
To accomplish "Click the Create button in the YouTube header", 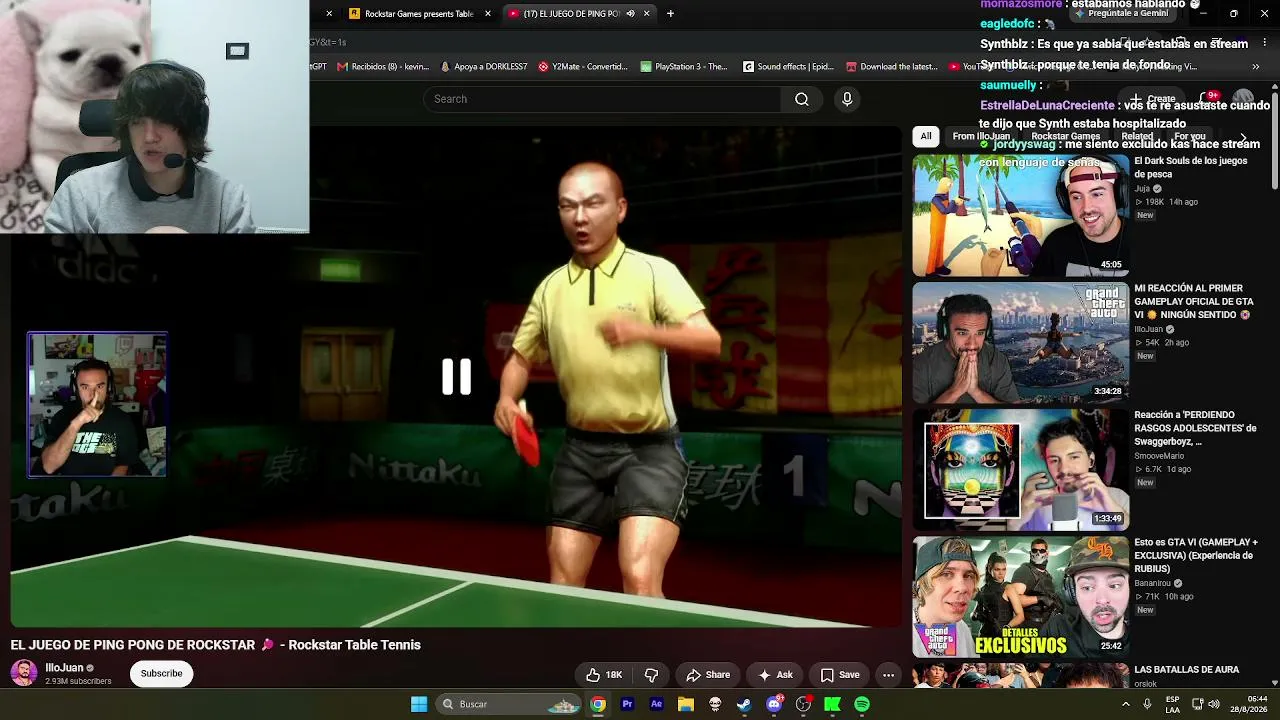I will pos(1152,99).
